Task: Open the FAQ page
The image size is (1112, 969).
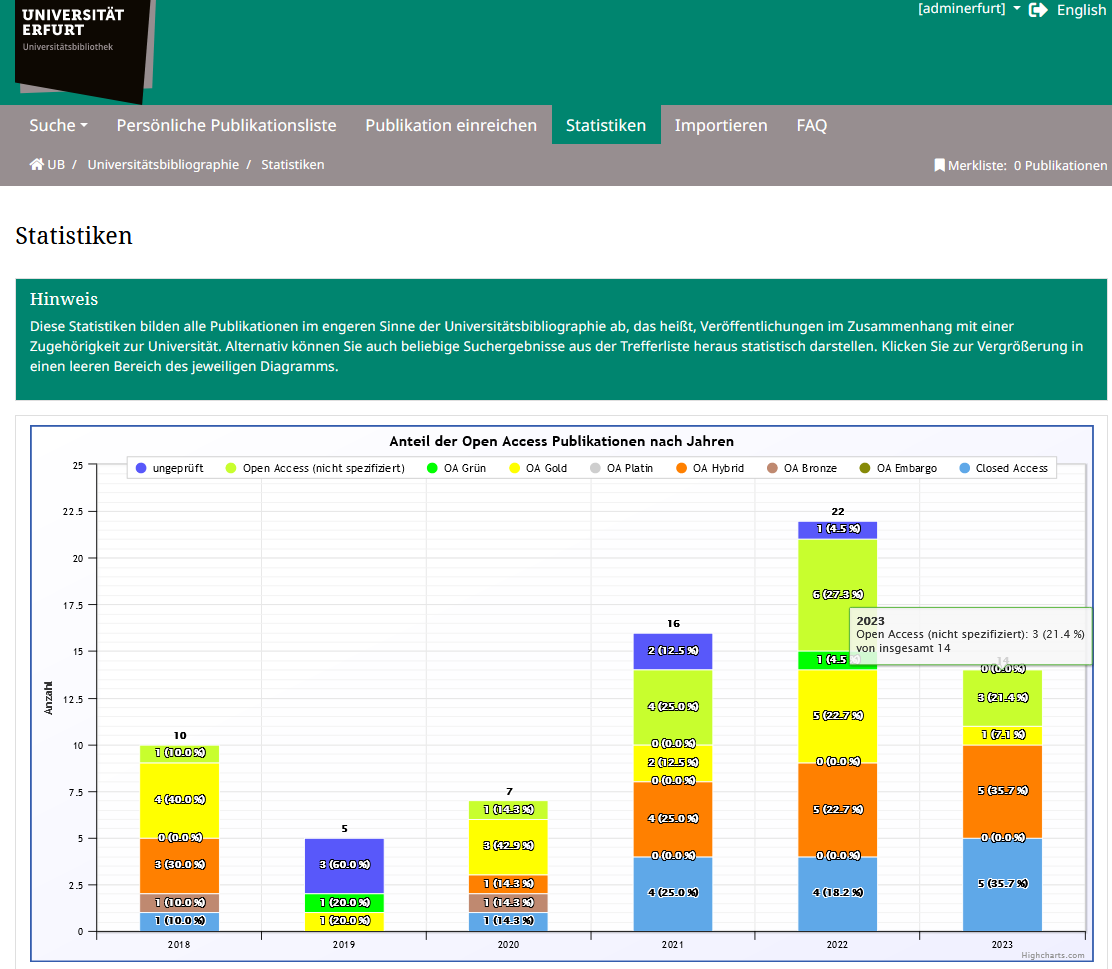Action: click(811, 125)
